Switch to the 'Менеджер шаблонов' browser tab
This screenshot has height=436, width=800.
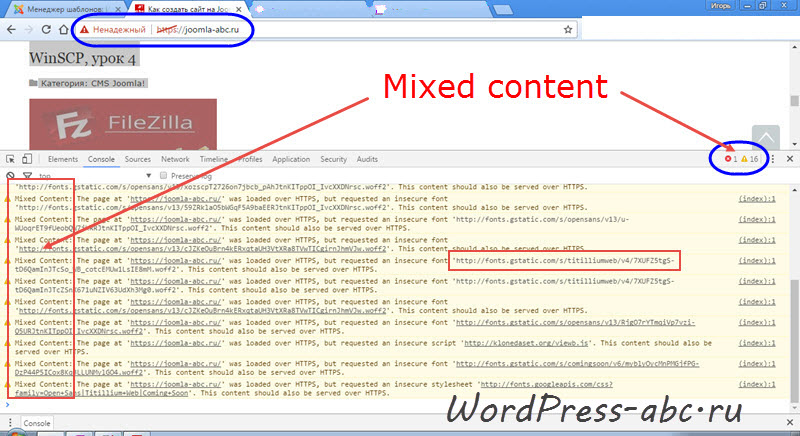(x=64, y=9)
